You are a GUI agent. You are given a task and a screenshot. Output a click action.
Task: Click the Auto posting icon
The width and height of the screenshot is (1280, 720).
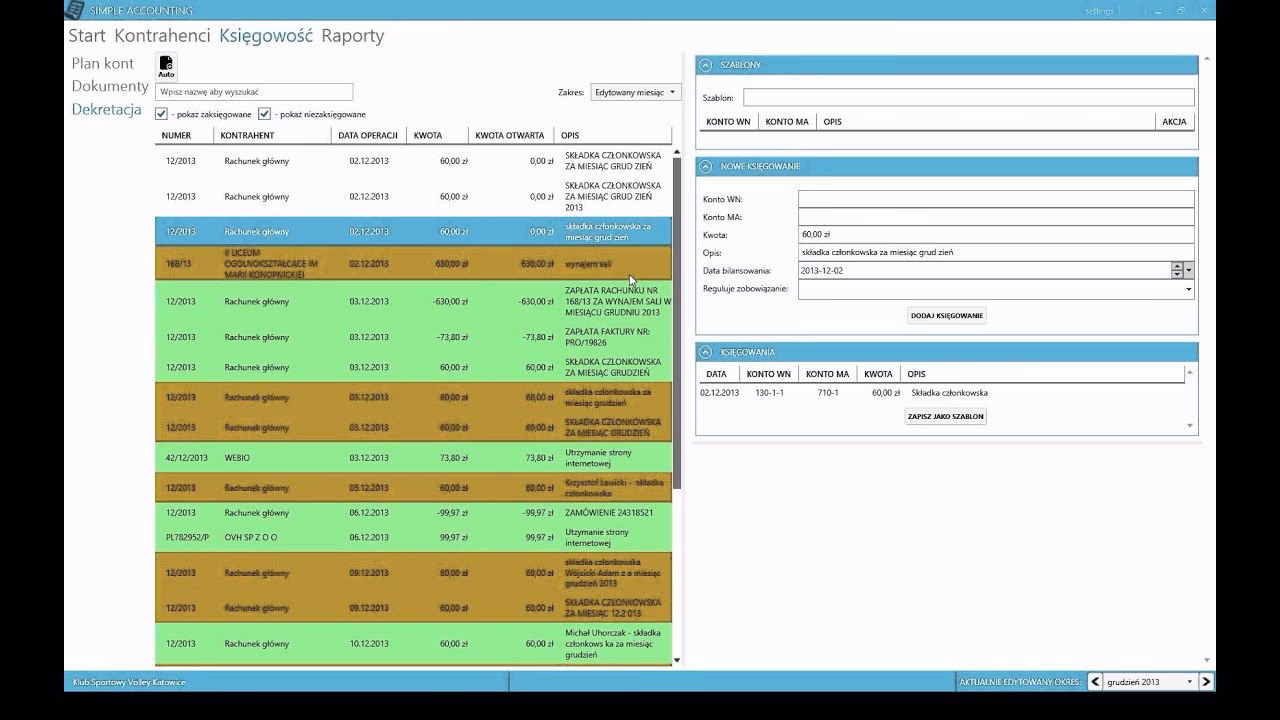click(x=166, y=66)
